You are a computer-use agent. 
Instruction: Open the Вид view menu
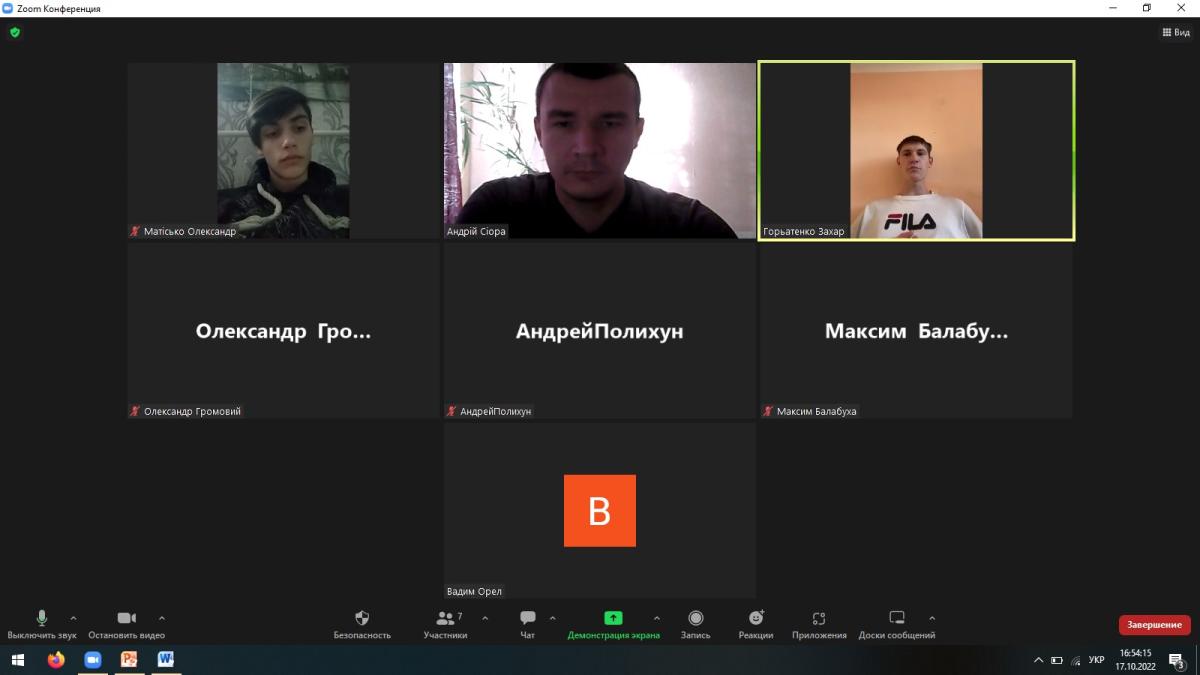click(x=1176, y=32)
